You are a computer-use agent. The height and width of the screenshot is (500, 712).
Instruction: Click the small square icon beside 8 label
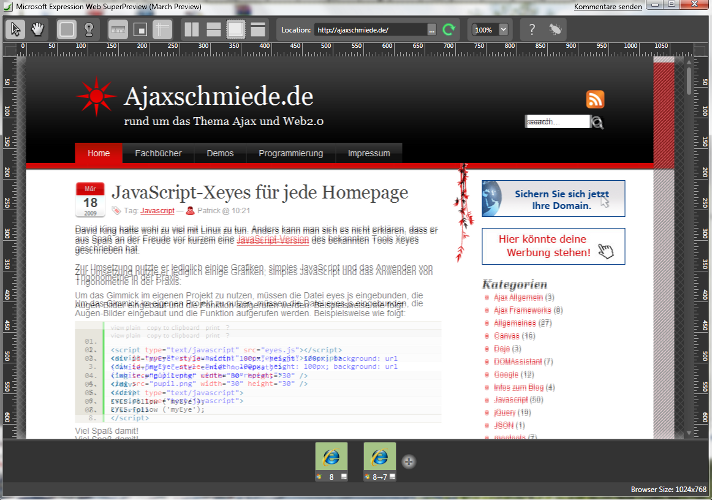[x=344, y=477]
